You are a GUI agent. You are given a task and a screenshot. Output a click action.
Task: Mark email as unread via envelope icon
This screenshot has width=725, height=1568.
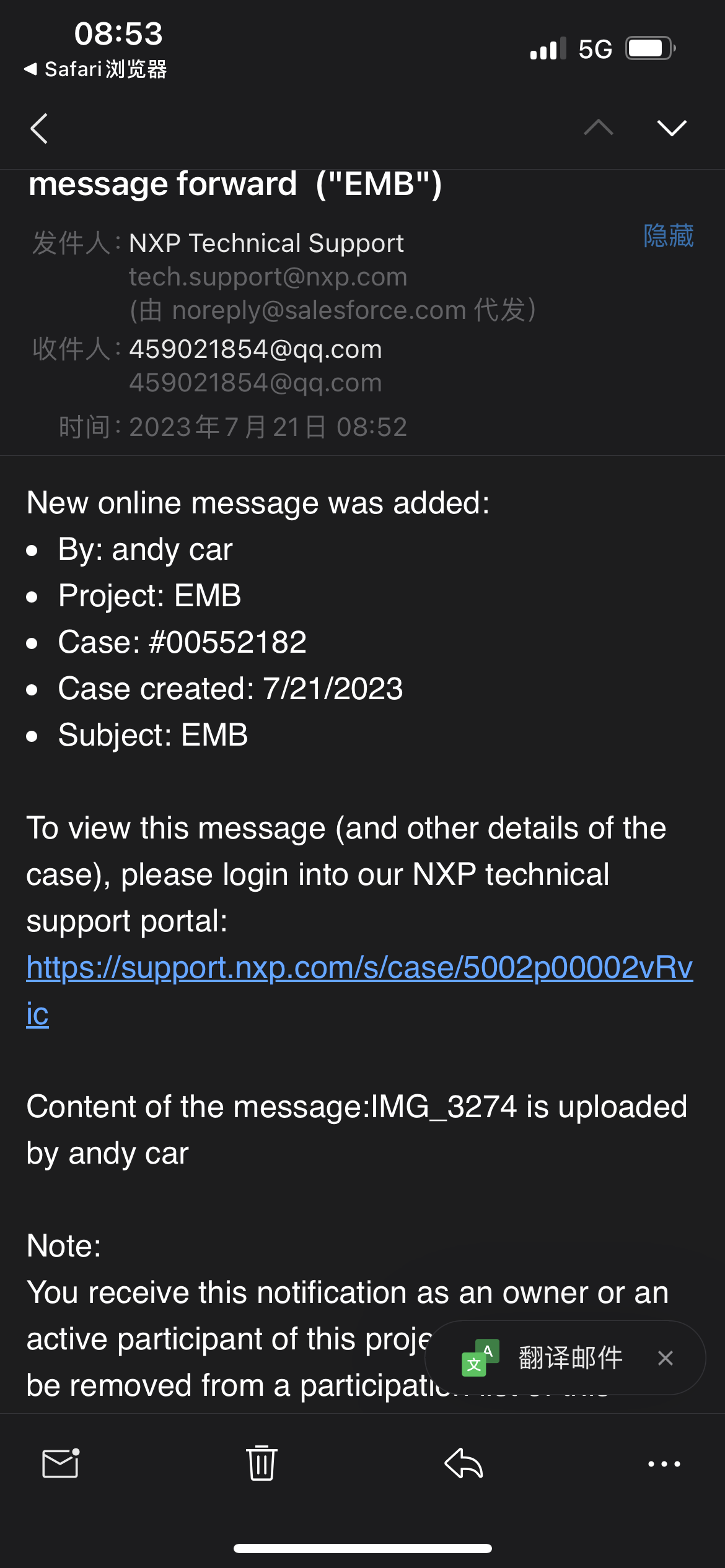click(61, 1463)
